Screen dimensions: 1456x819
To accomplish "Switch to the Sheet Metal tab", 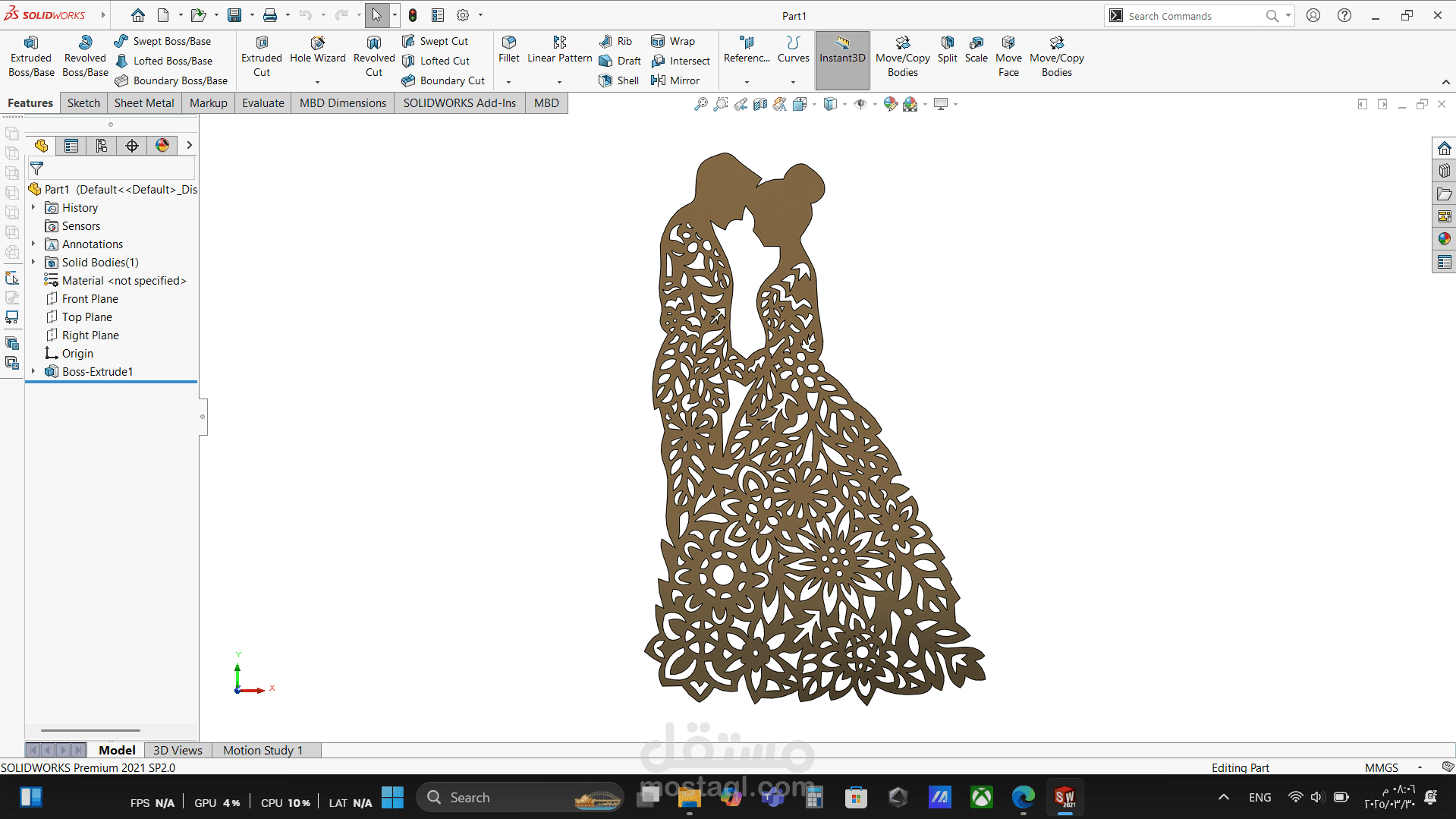I will point(144,103).
